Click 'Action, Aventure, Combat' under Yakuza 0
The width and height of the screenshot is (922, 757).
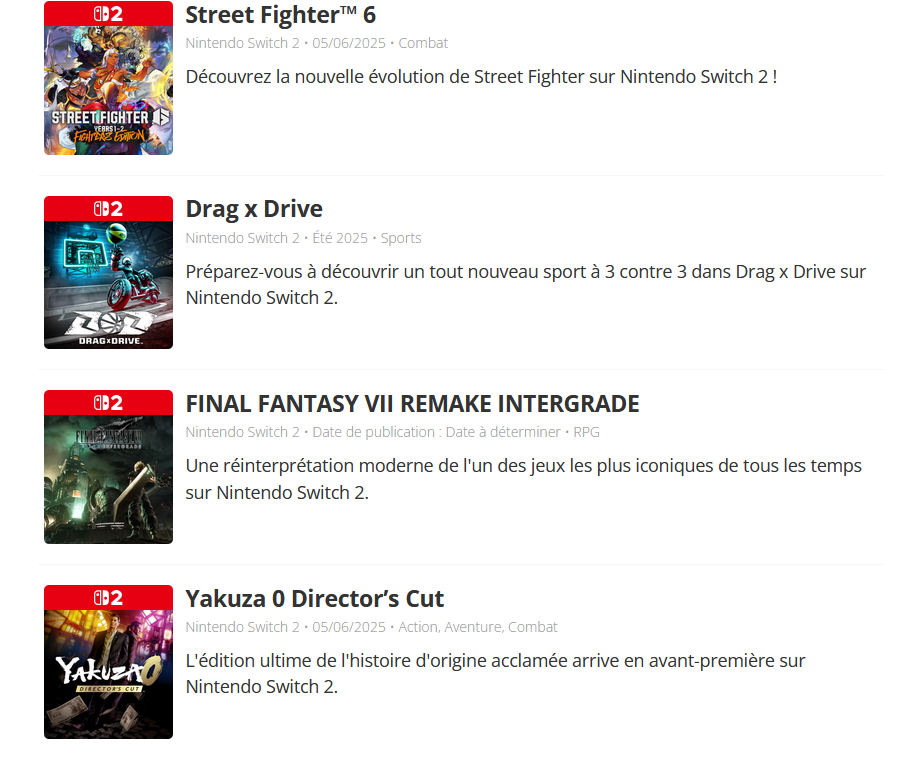coord(477,627)
